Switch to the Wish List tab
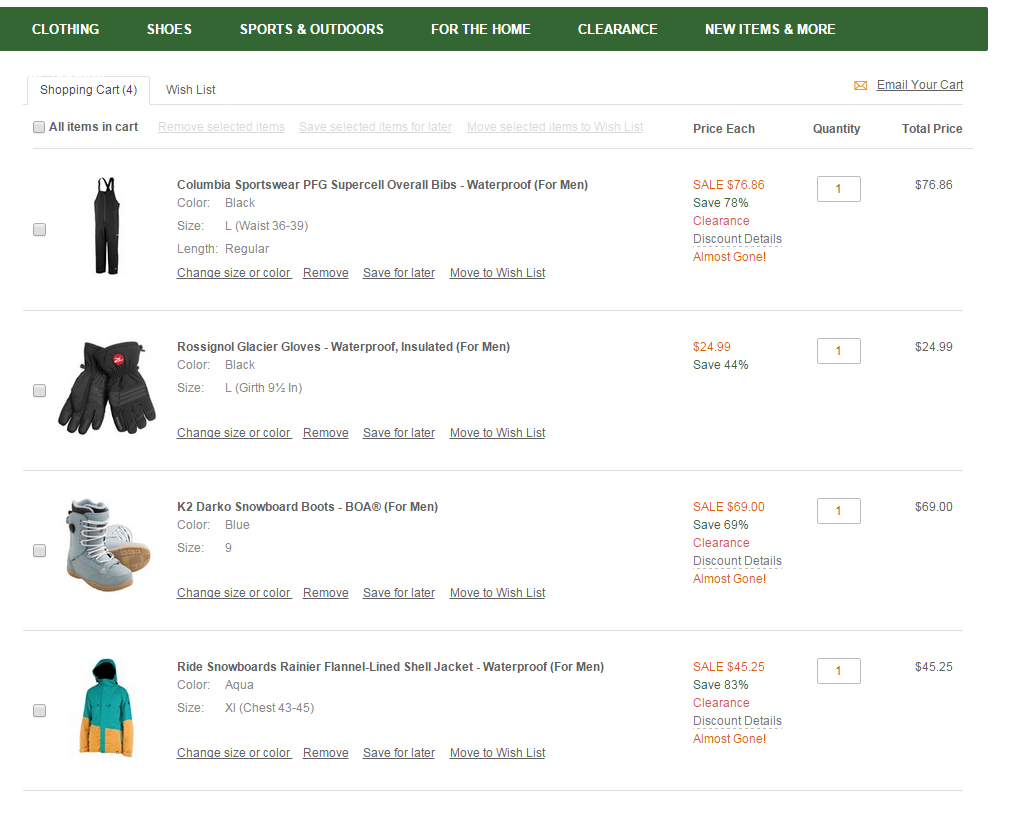1029x822 pixels. coord(190,90)
